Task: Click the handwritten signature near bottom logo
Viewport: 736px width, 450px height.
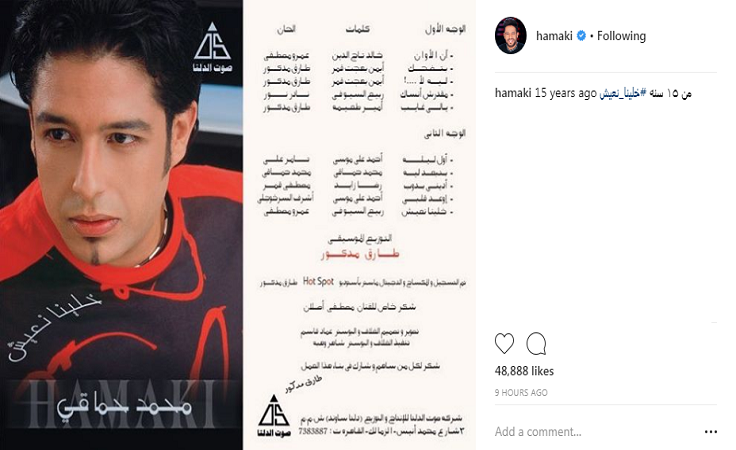Action: [x=304, y=385]
